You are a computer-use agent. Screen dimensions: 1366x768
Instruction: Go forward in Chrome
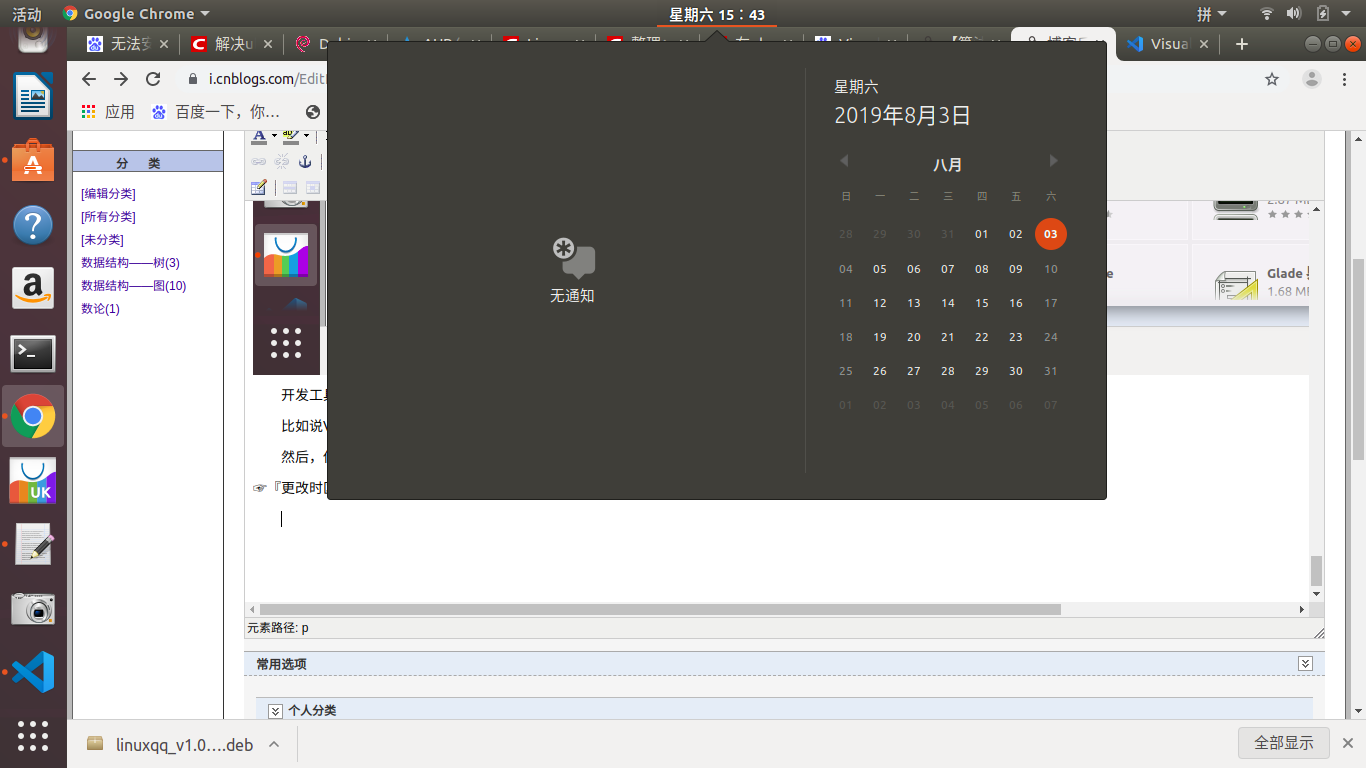[121, 79]
